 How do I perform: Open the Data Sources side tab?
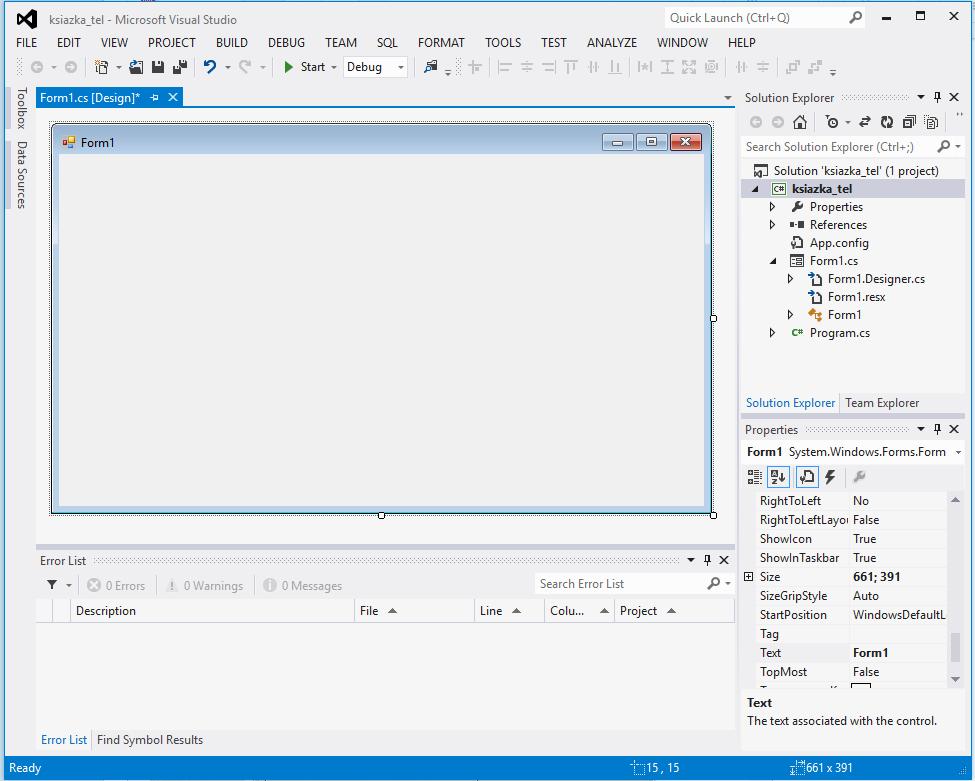pos(21,175)
